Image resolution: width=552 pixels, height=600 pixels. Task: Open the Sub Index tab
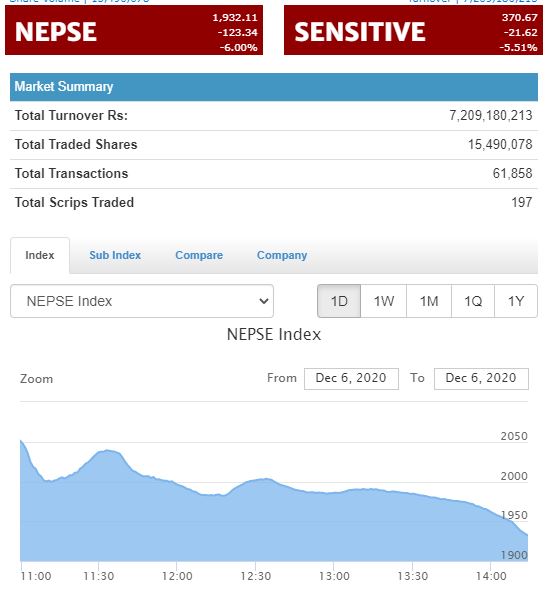tap(115, 255)
